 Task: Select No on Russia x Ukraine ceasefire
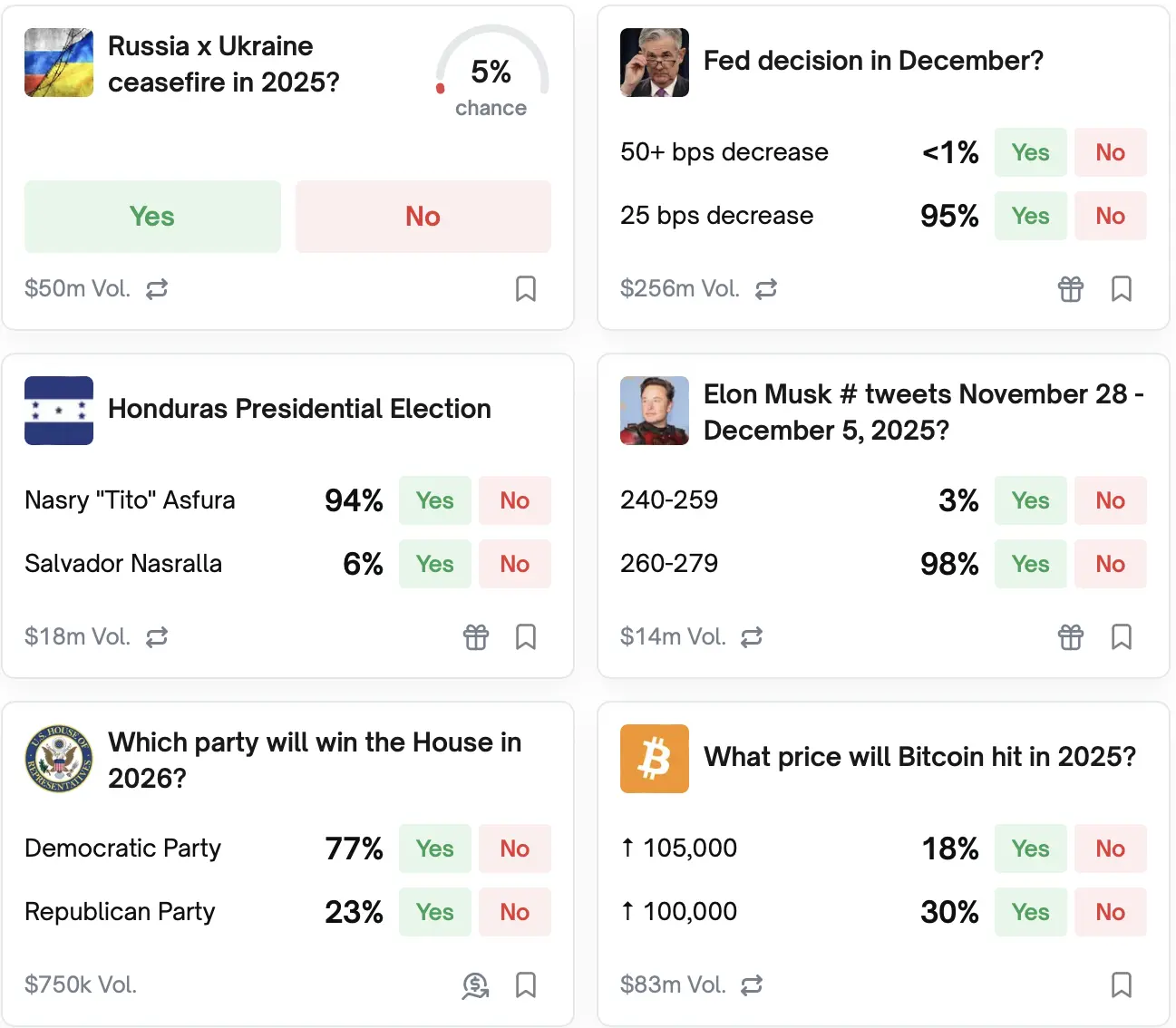pyautogui.click(x=422, y=216)
